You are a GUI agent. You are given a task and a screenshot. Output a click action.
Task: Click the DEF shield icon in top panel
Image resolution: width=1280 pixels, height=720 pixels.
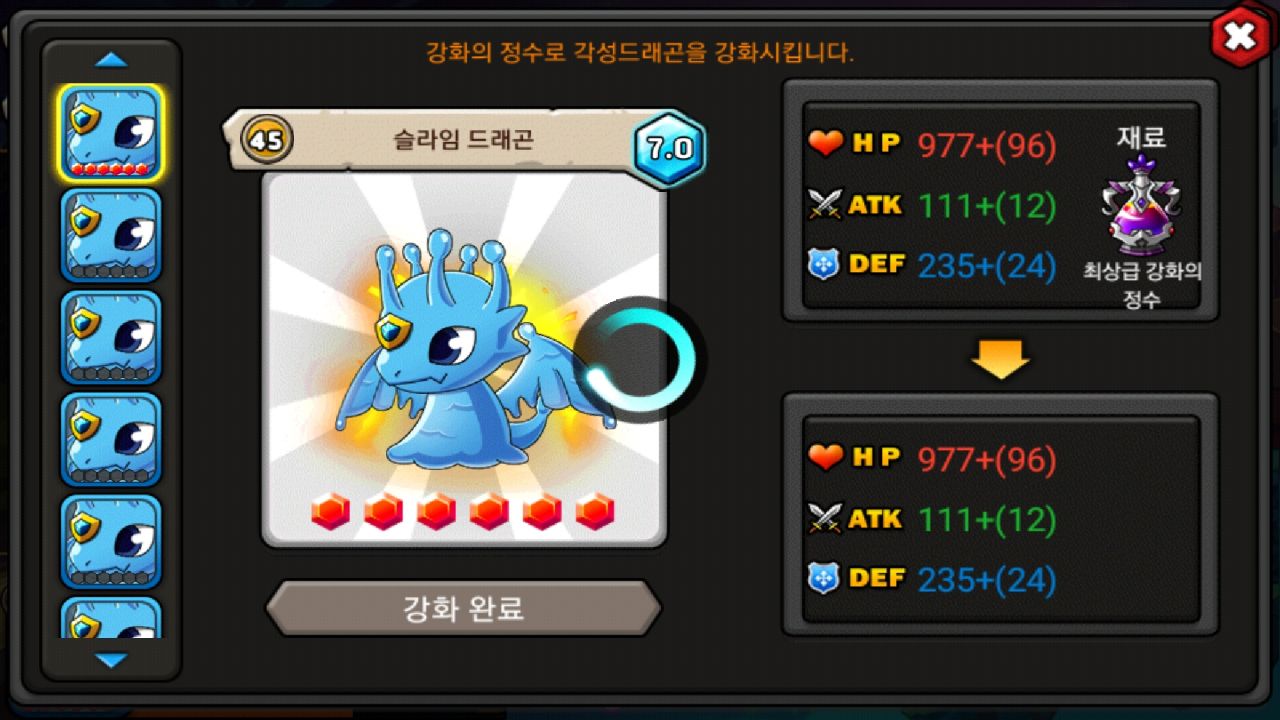[823, 265]
